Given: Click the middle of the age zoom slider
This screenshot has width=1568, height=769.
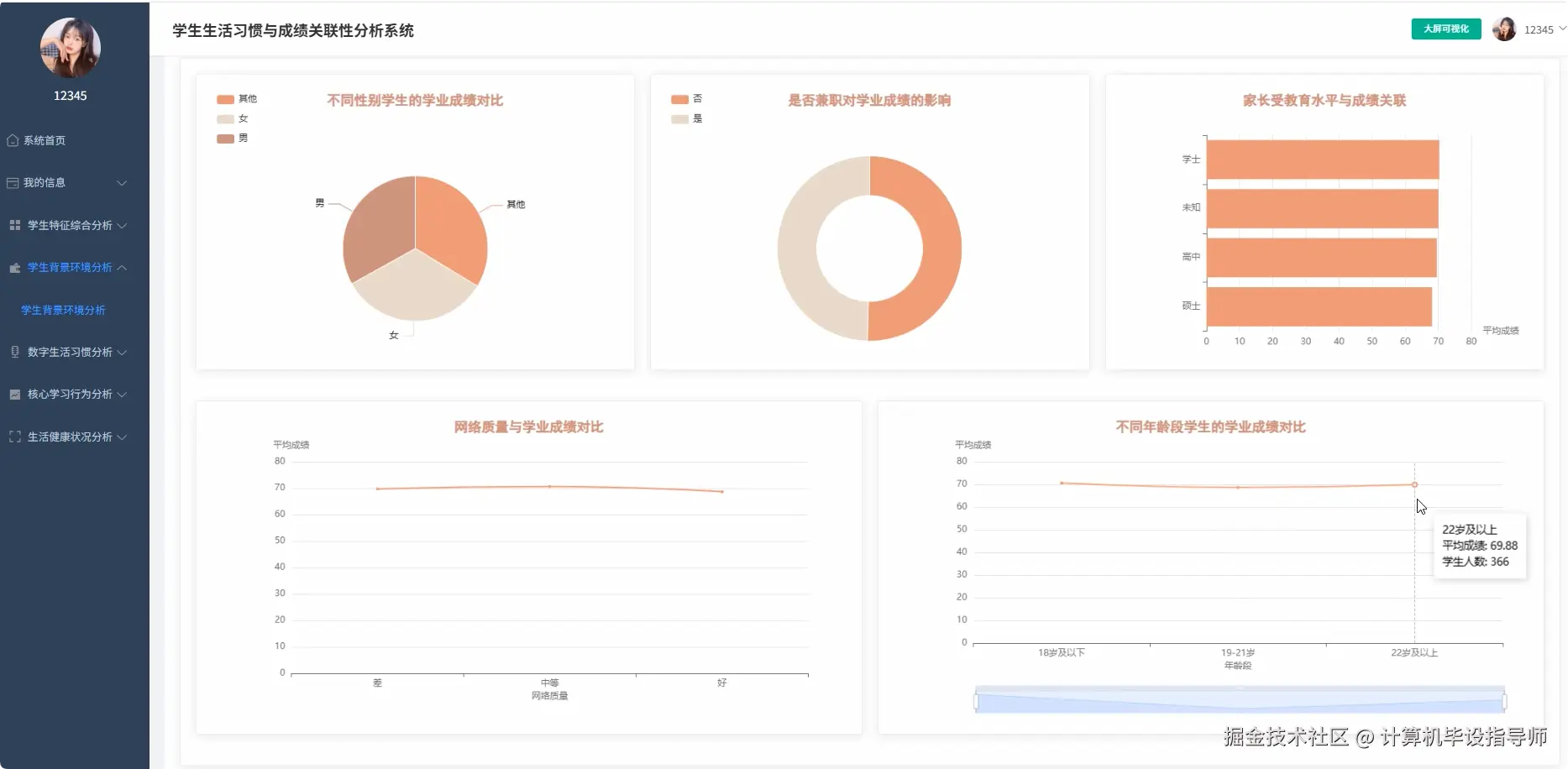Looking at the screenshot, I should tap(1240, 701).
